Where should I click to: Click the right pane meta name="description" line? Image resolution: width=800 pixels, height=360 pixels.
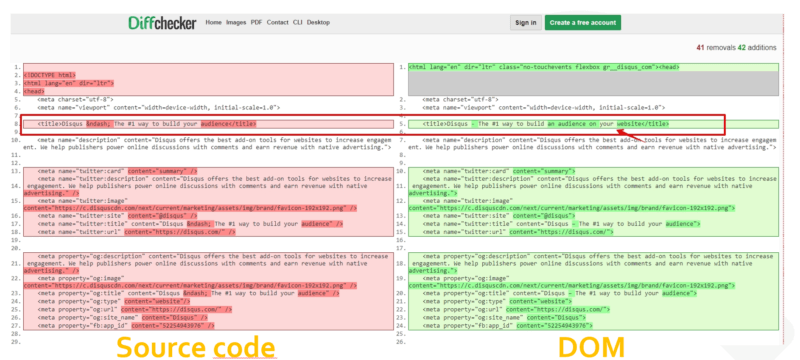tap(593, 143)
